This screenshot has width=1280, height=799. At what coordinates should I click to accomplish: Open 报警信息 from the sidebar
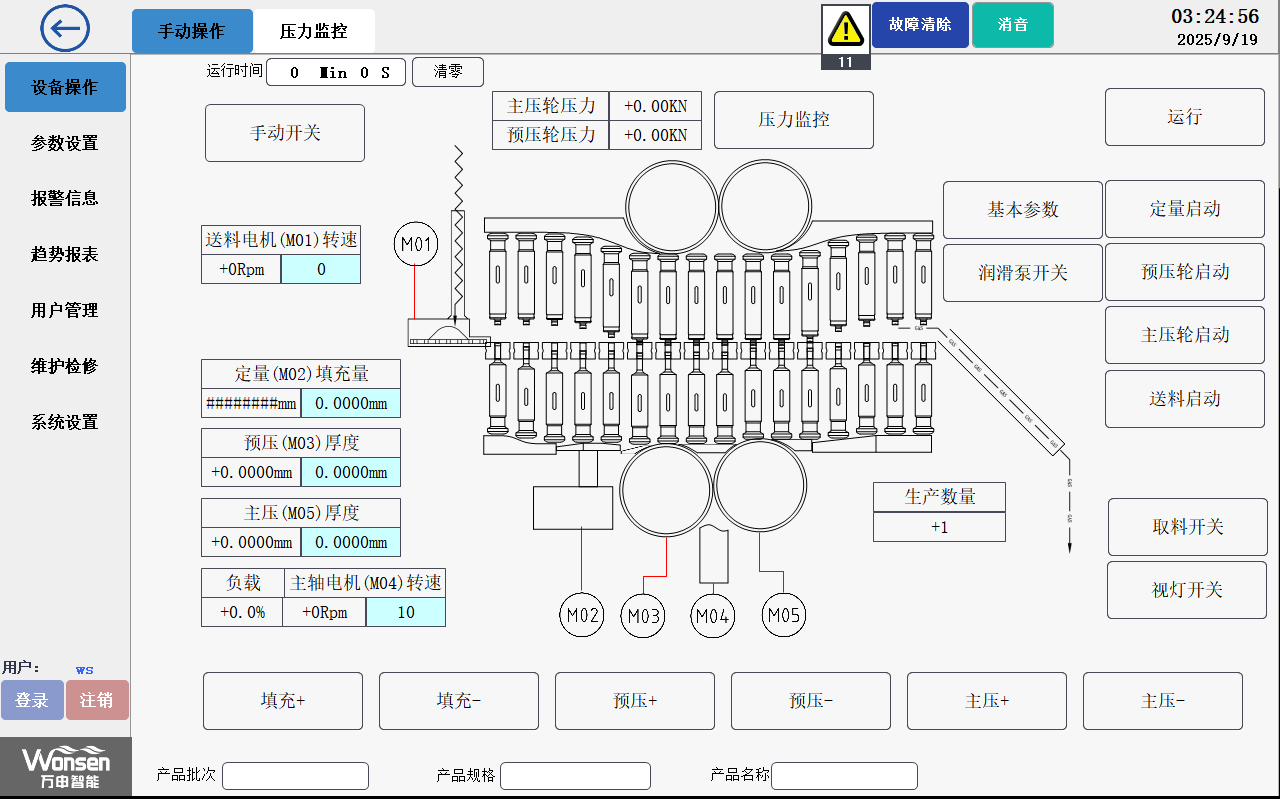[65, 198]
